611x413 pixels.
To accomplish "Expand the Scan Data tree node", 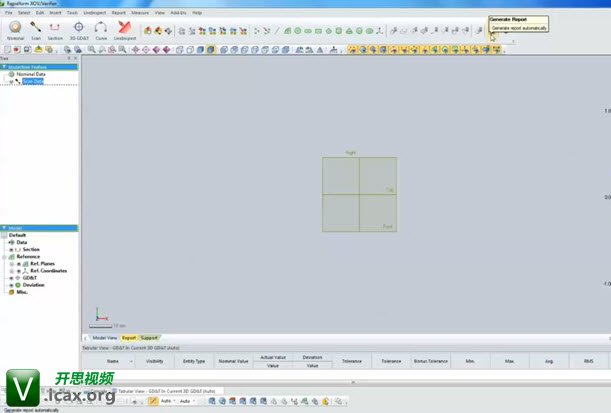I will coord(11,81).
